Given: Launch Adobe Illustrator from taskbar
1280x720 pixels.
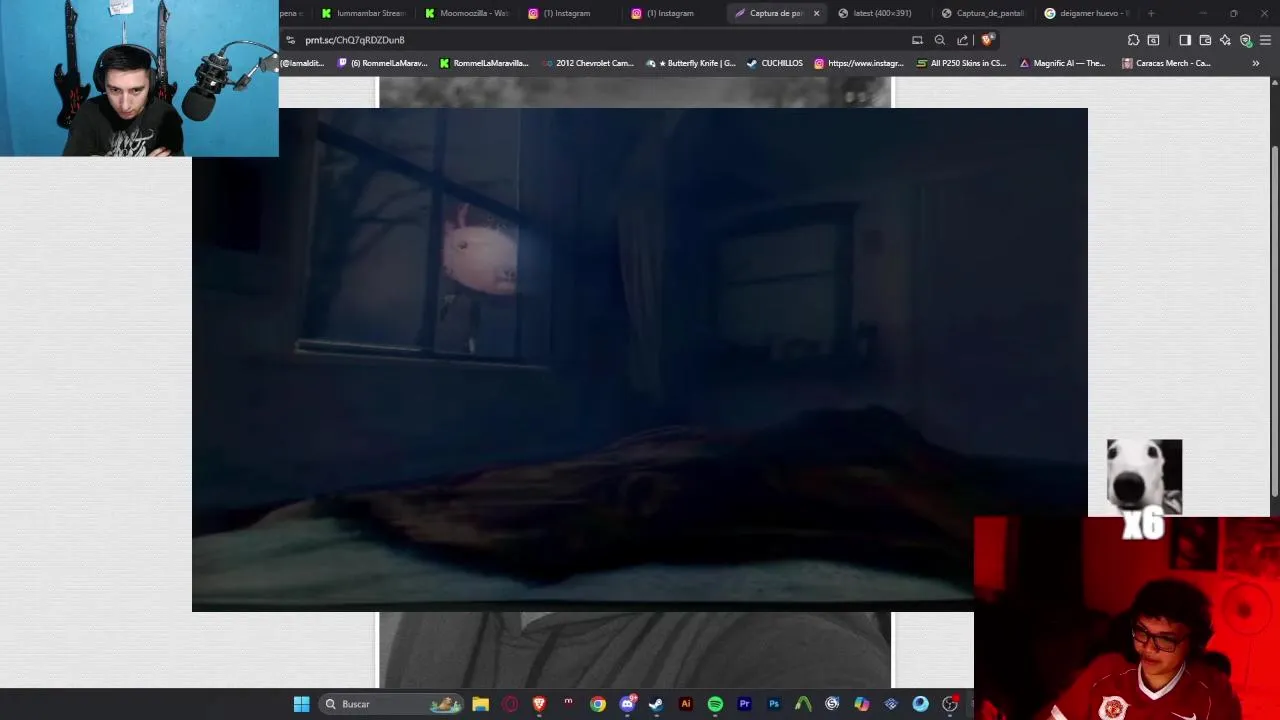Looking at the screenshot, I should point(685,704).
